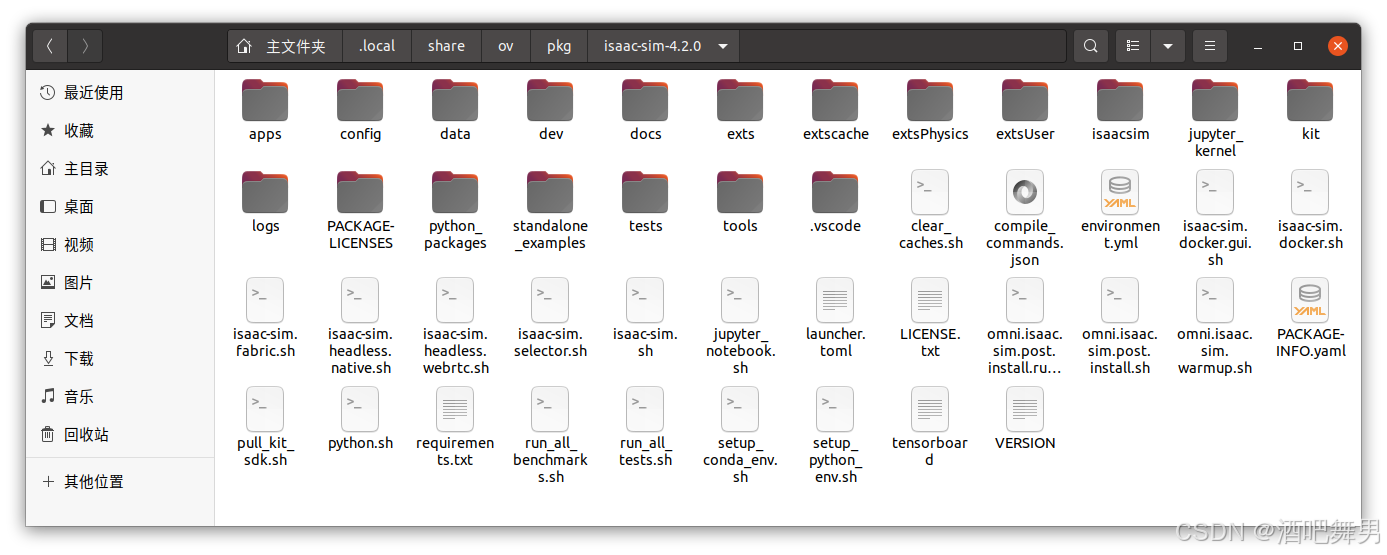Select LICENSE.txt file icon
Image resolution: width=1387 pixels, height=555 pixels.
click(x=930, y=300)
